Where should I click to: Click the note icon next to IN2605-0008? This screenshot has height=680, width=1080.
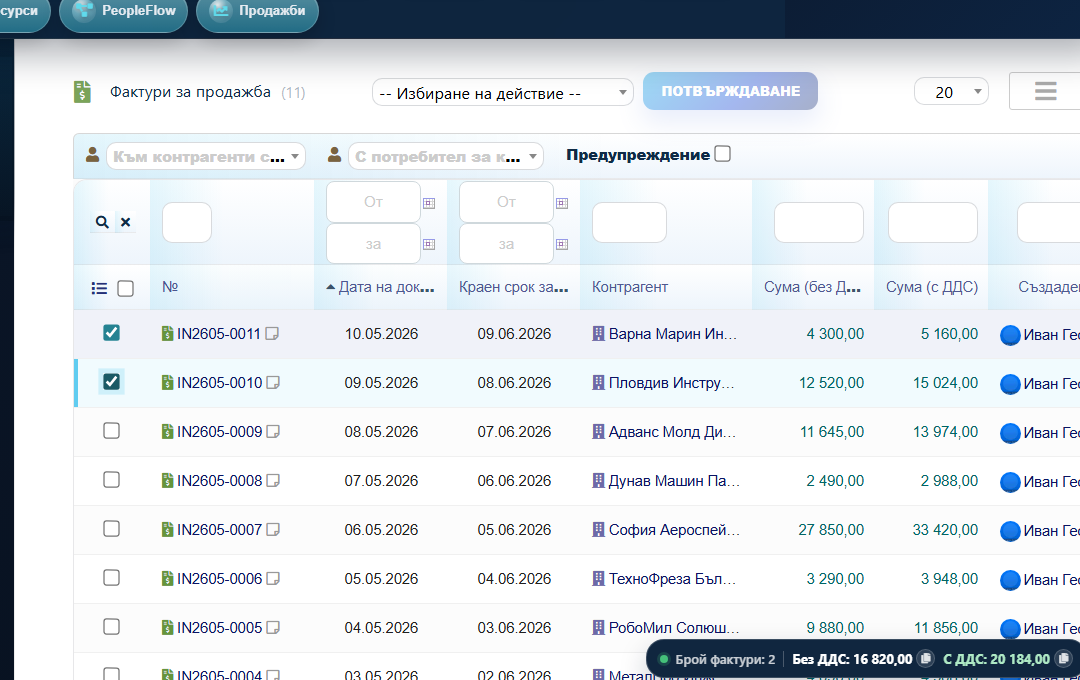(x=273, y=481)
